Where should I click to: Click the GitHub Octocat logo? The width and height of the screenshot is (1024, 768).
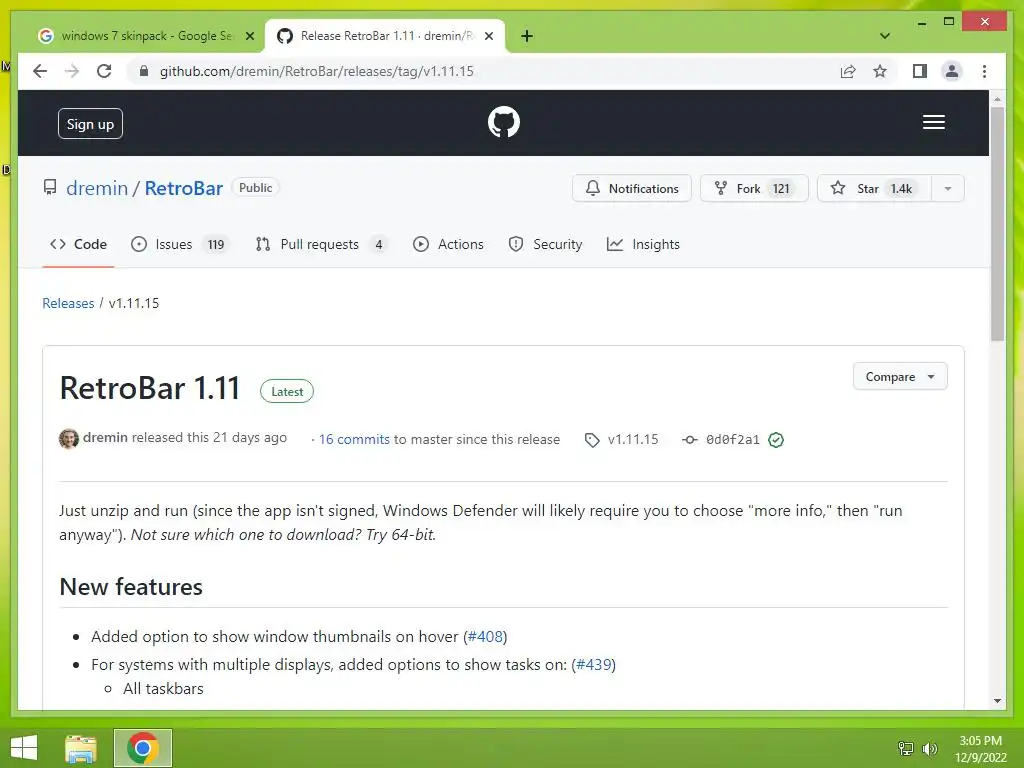click(504, 122)
